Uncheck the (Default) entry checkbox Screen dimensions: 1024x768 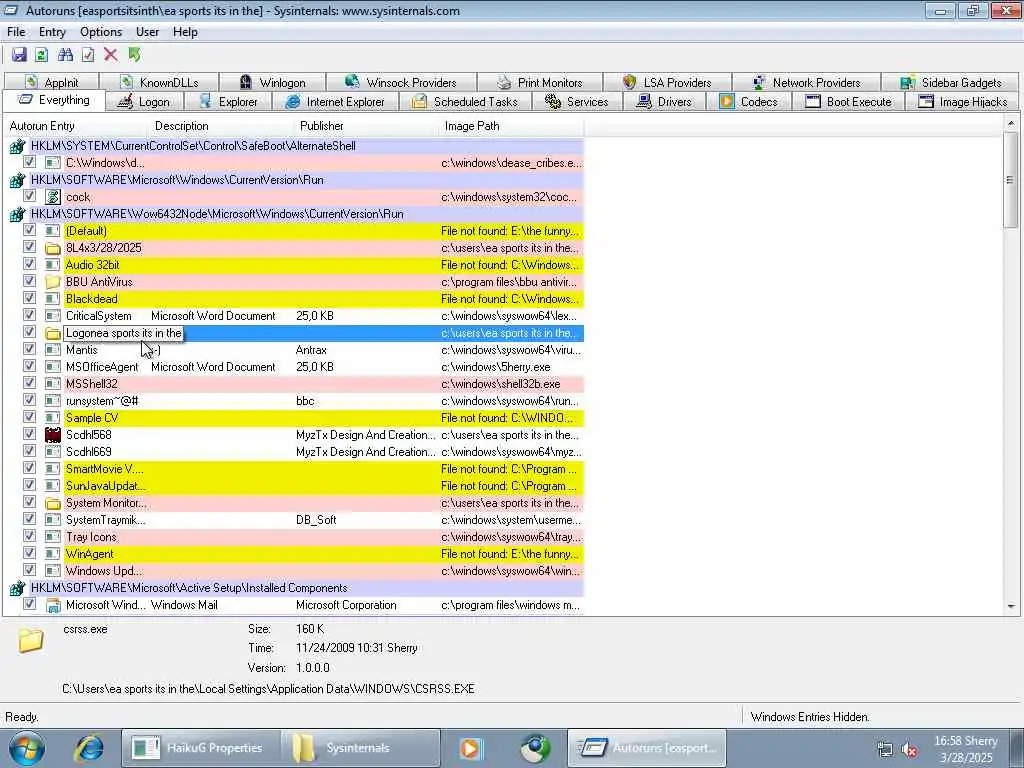pyautogui.click(x=29, y=231)
